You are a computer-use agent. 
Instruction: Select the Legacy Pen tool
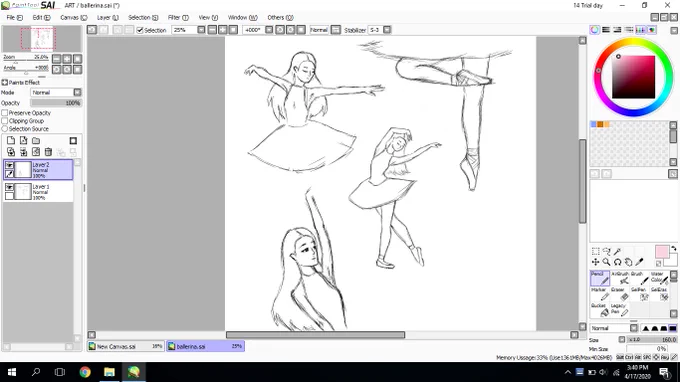pos(620,310)
